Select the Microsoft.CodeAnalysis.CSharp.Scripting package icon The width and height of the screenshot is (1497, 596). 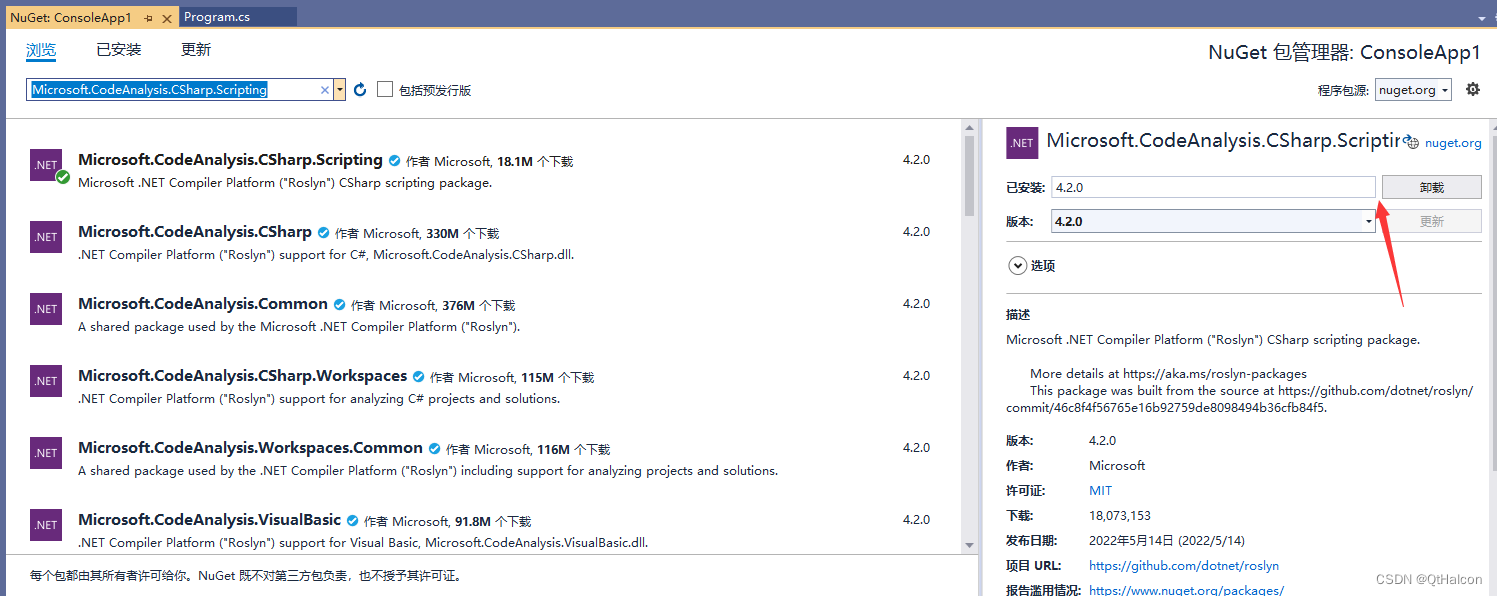click(x=47, y=165)
